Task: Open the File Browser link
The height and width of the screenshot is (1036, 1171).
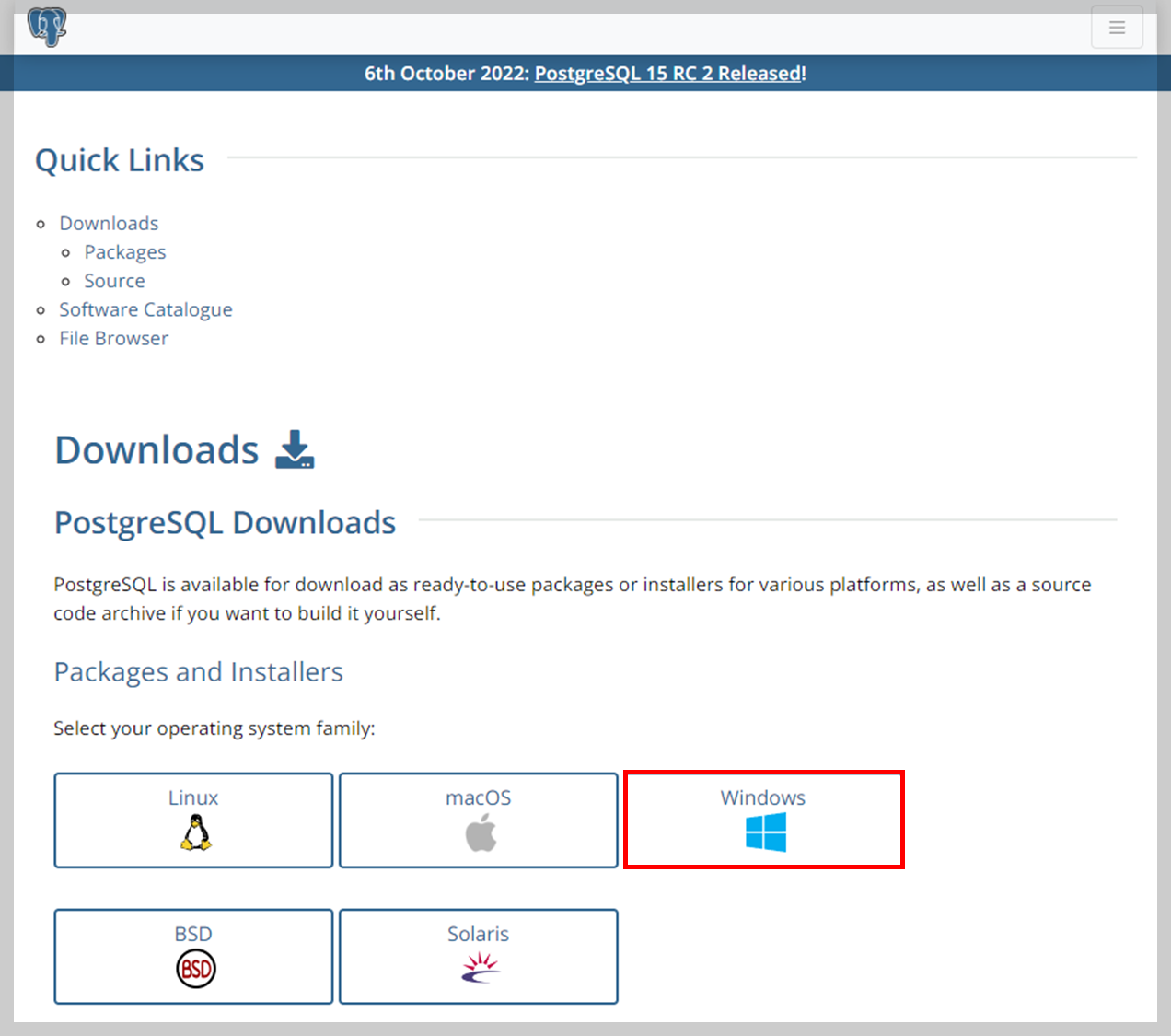Action: pos(114,338)
